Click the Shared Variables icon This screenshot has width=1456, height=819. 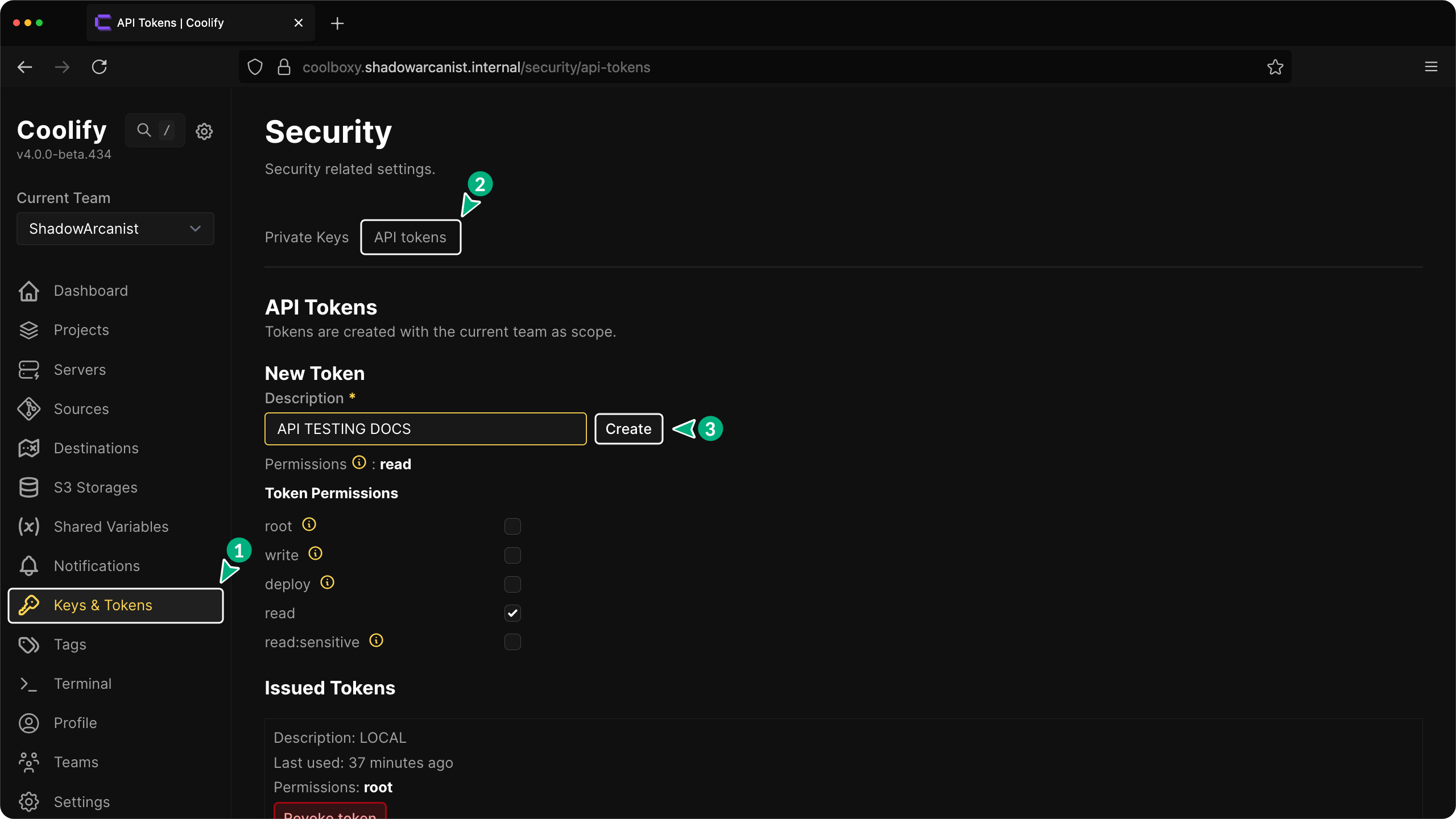[x=28, y=527]
